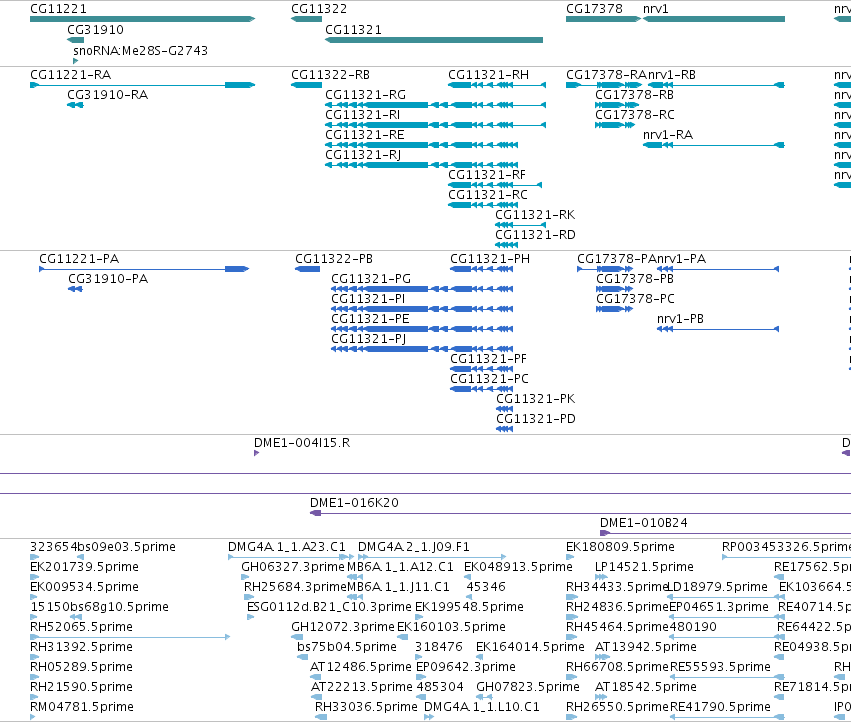Select the CG11221 gene bar

[142, 19]
